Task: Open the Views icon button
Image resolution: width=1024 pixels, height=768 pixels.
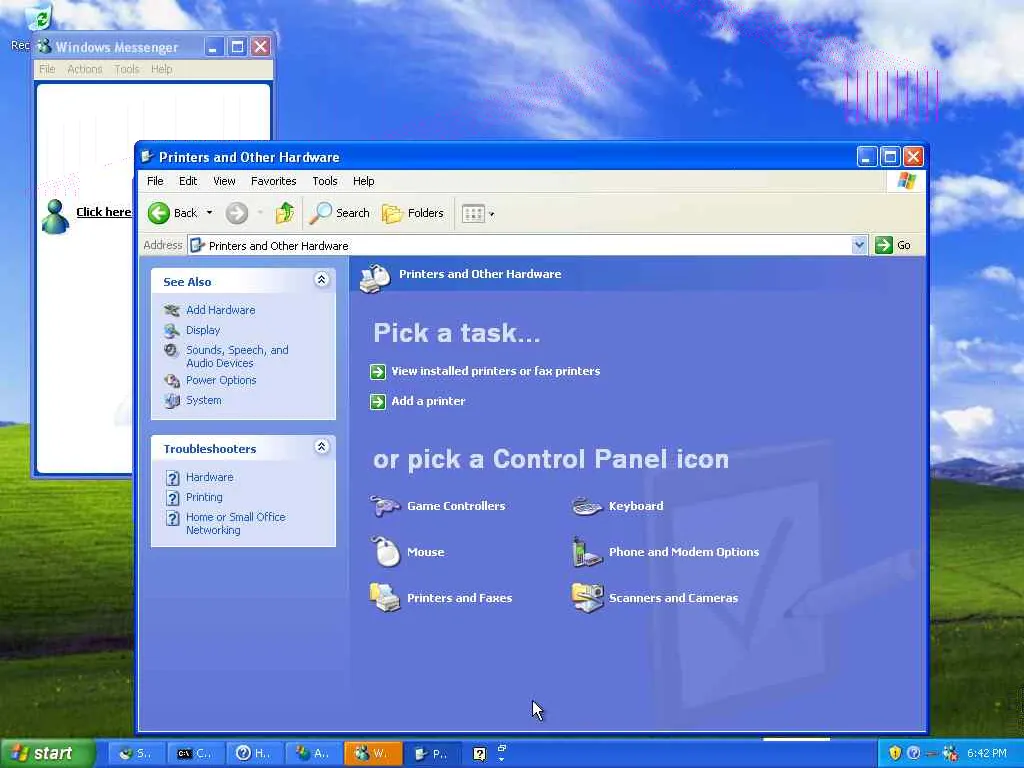Action: 473,214
